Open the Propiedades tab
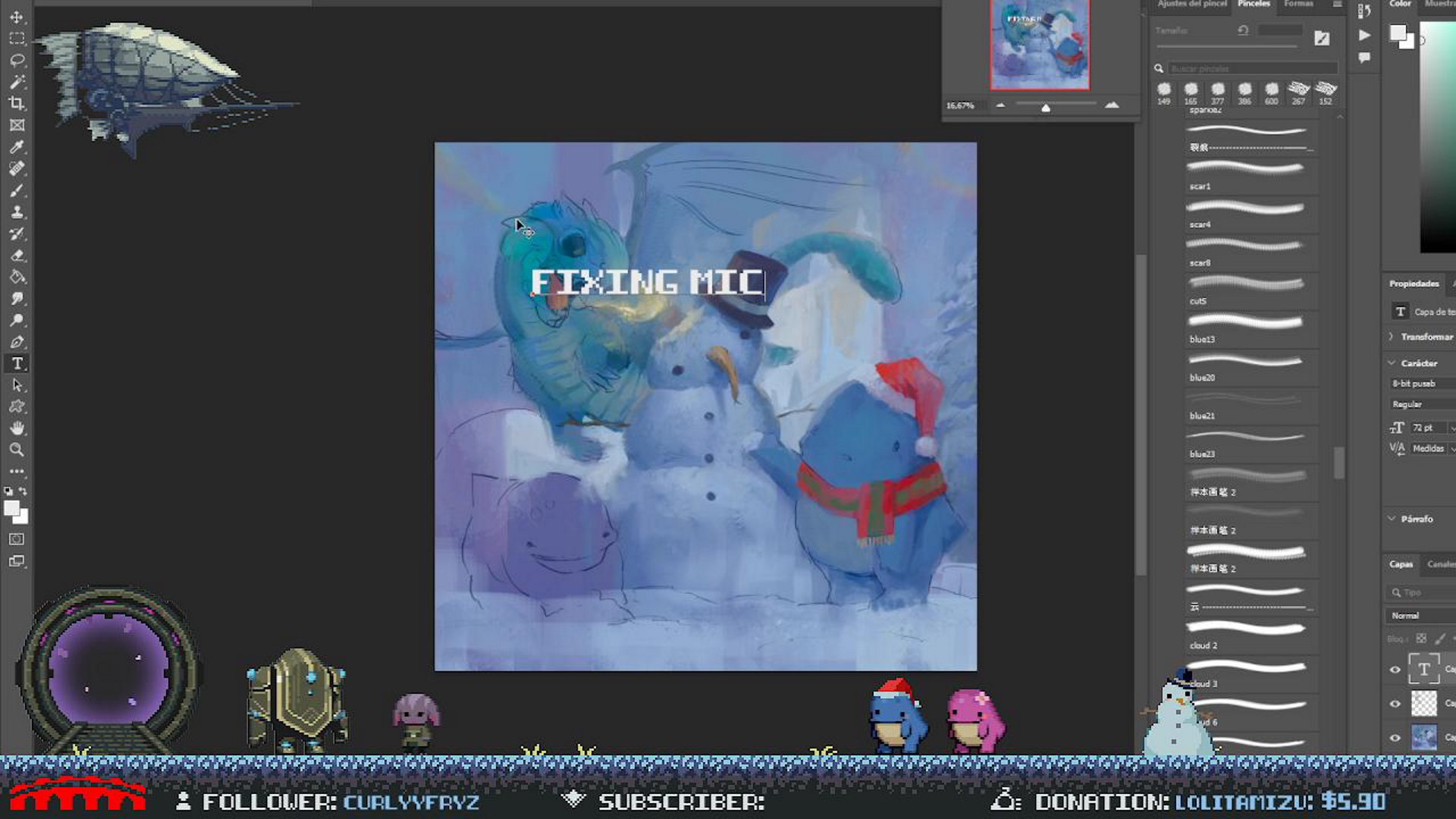Image resolution: width=1456 pixels, height=819 pixels. click(1414, 284)
